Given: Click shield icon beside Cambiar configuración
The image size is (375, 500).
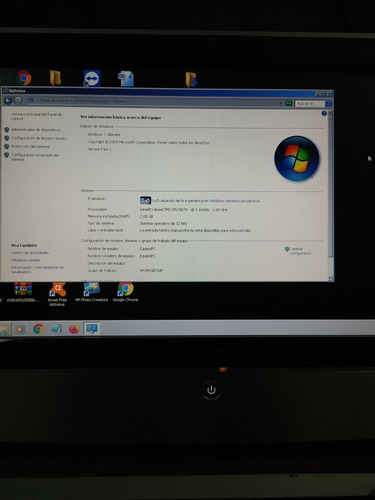Looking at the screenshot, I should coord(287,249).
